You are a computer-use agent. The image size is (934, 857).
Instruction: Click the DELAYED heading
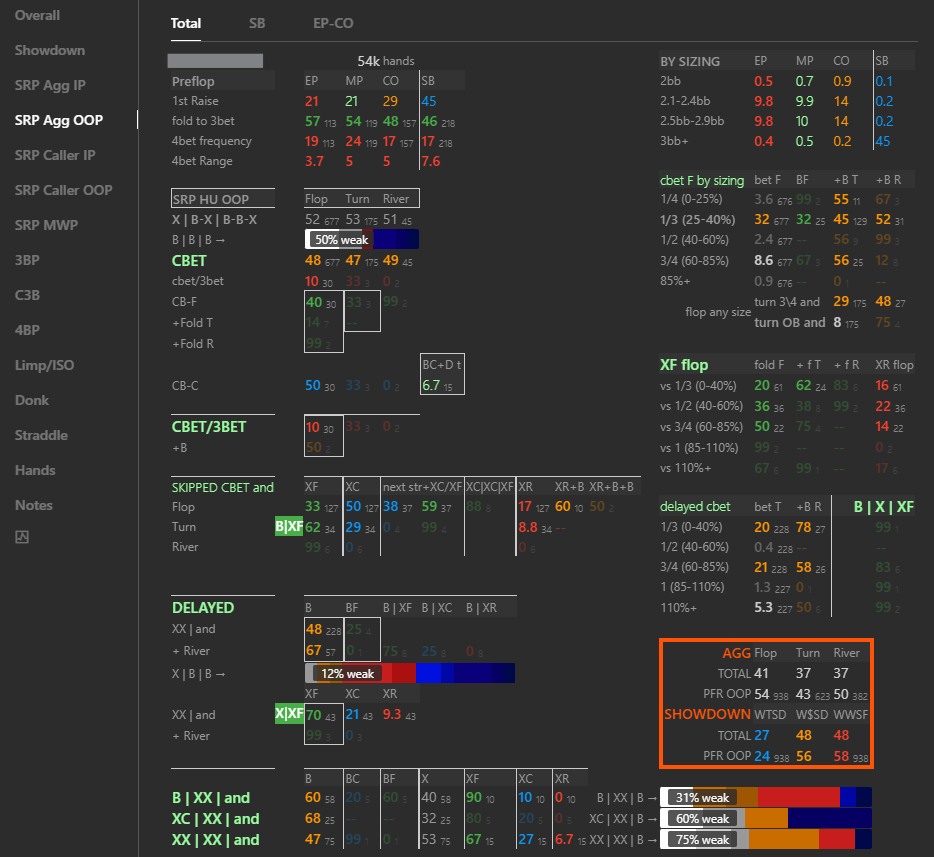(203, 608)
